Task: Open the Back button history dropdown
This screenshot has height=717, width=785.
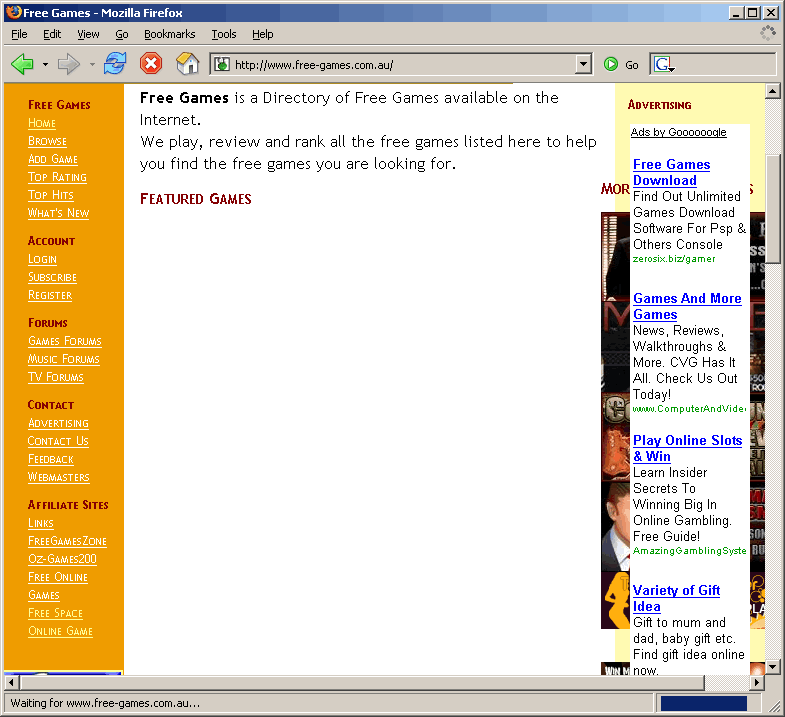Action: (x=45, y=65)
